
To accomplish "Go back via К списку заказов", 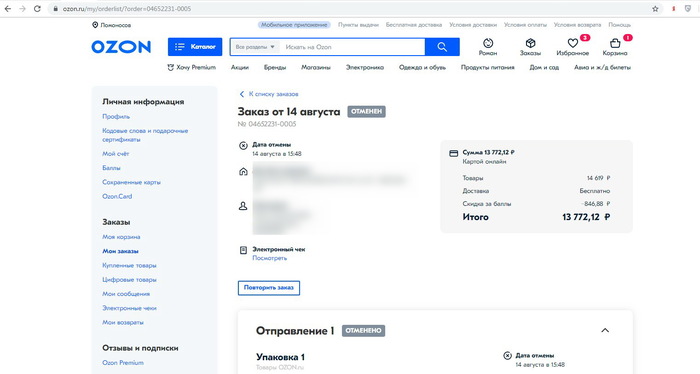I will 269,94.
